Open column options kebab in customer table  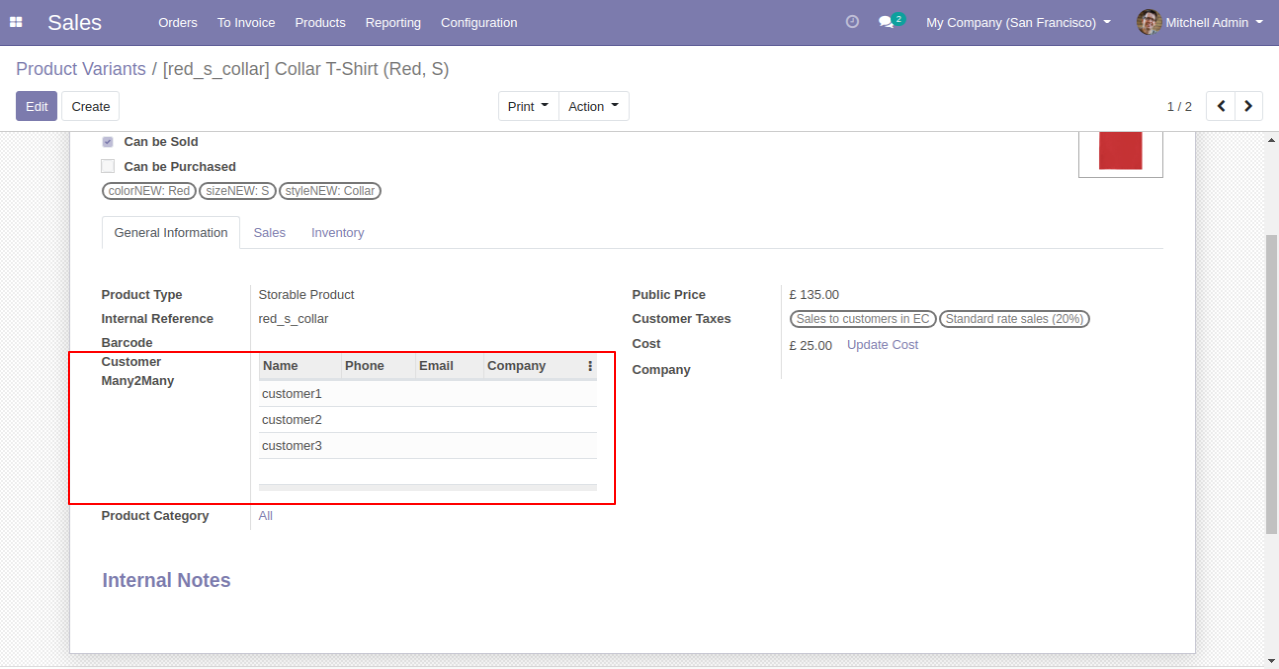tap(590, 366)
